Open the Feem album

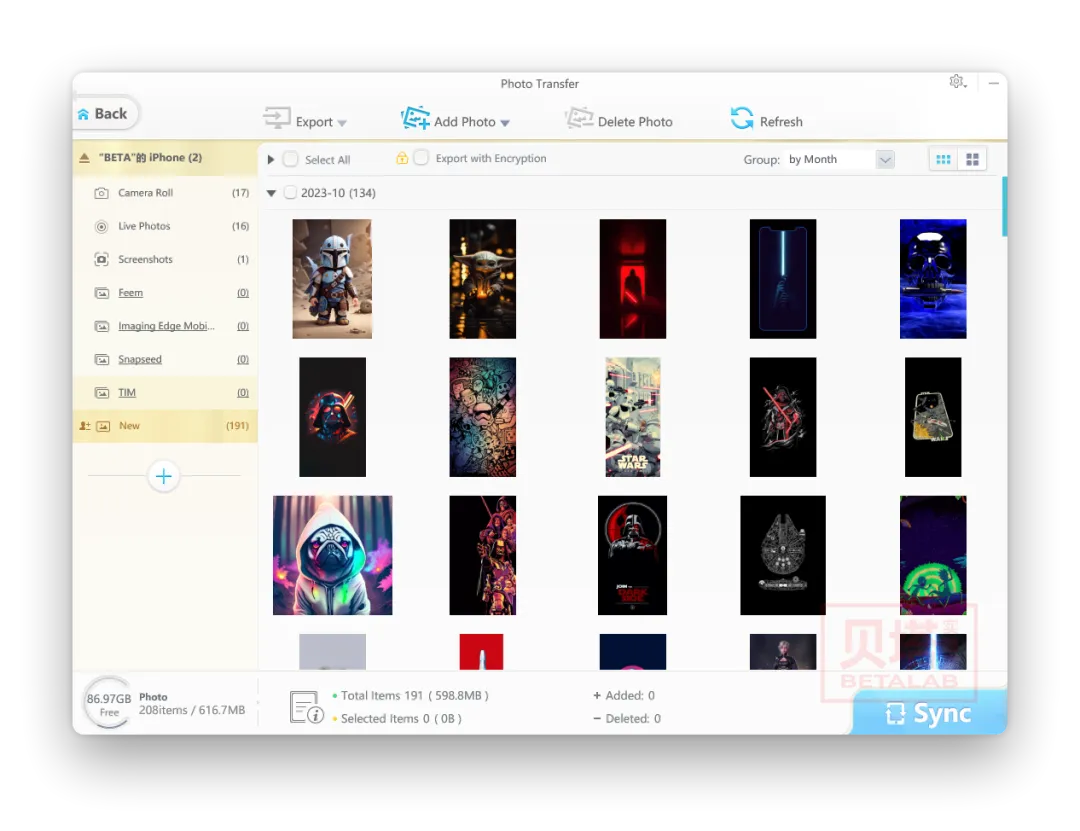coord(165,293)
